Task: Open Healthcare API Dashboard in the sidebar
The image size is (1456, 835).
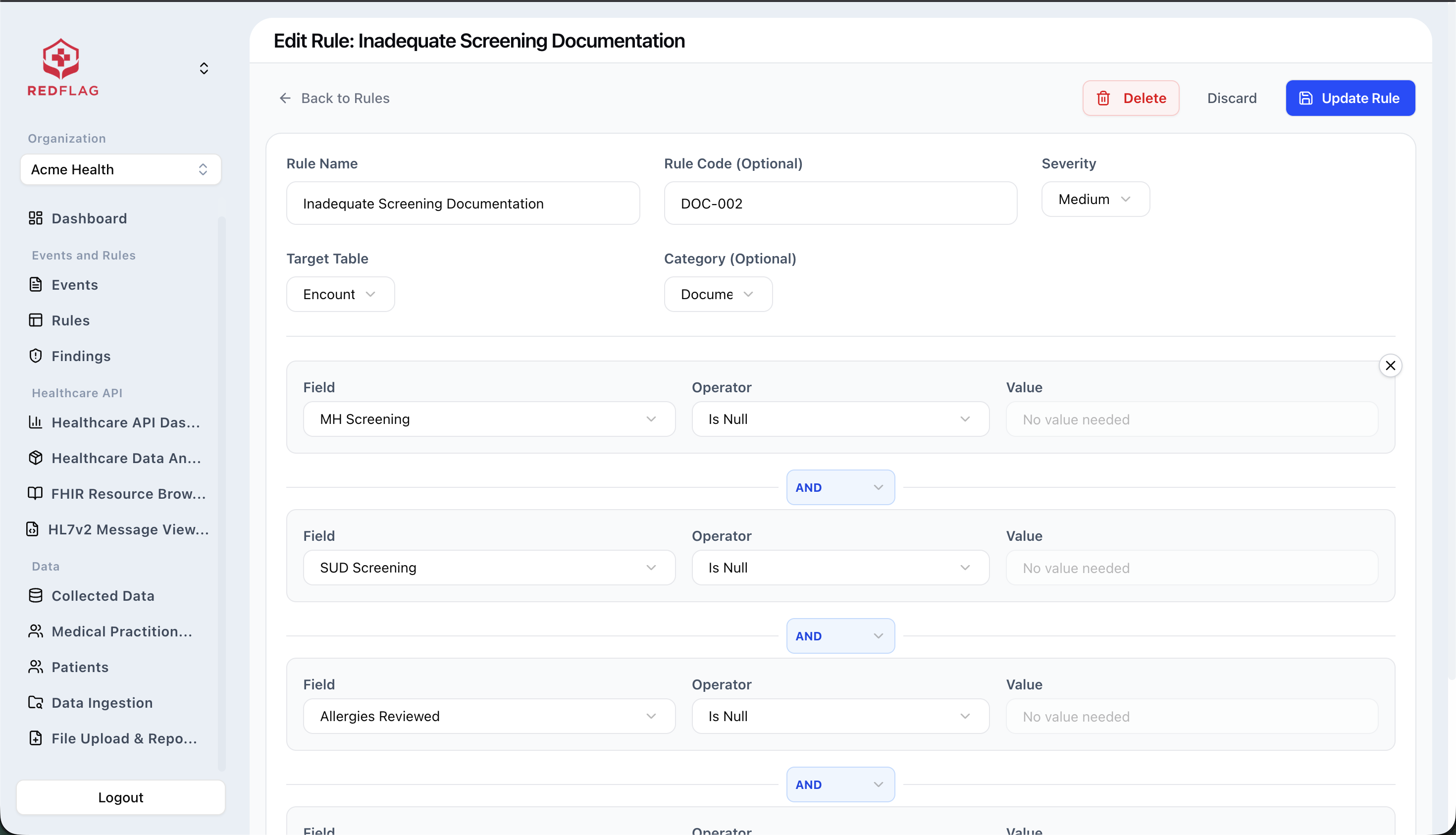Action: point(126,422)
